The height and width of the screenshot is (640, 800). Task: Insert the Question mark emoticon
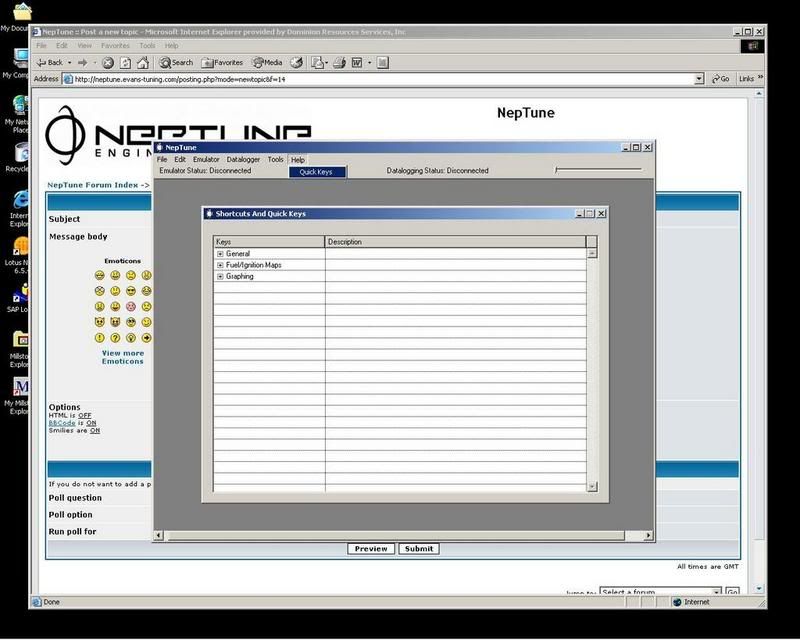[115, 338]
